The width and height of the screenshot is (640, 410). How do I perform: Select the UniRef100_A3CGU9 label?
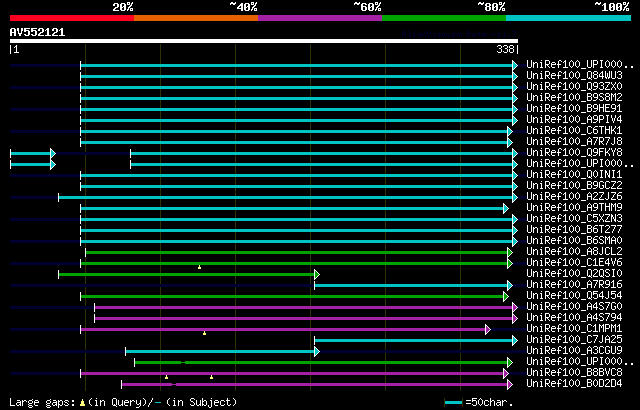click(574, 351)
